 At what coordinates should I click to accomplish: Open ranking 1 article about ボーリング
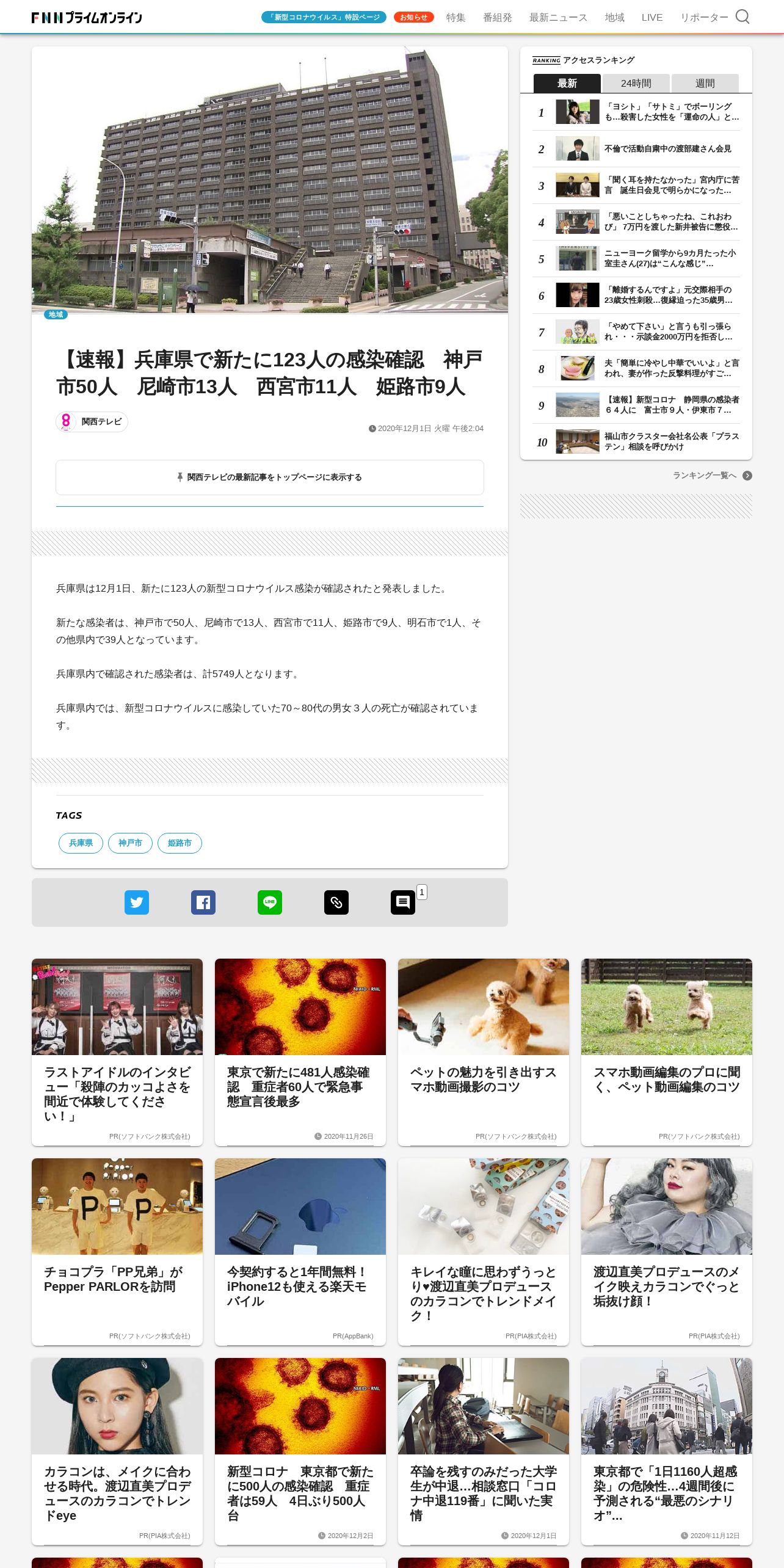pos(636,112)
